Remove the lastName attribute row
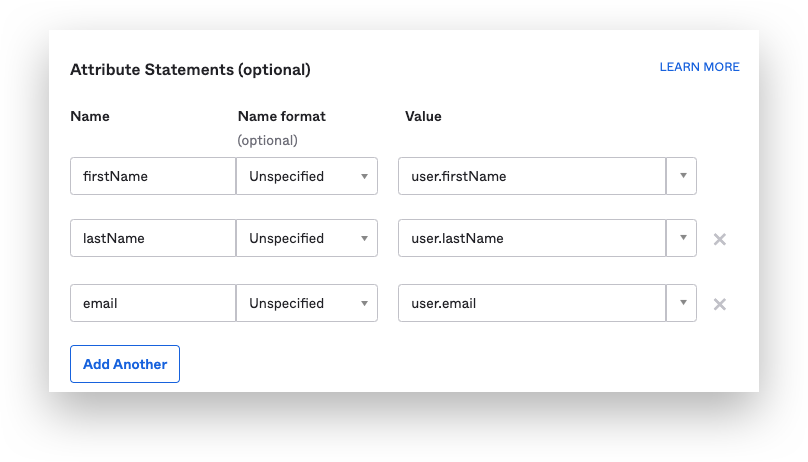This screenshot has width=808, height=462. [719, 239]
